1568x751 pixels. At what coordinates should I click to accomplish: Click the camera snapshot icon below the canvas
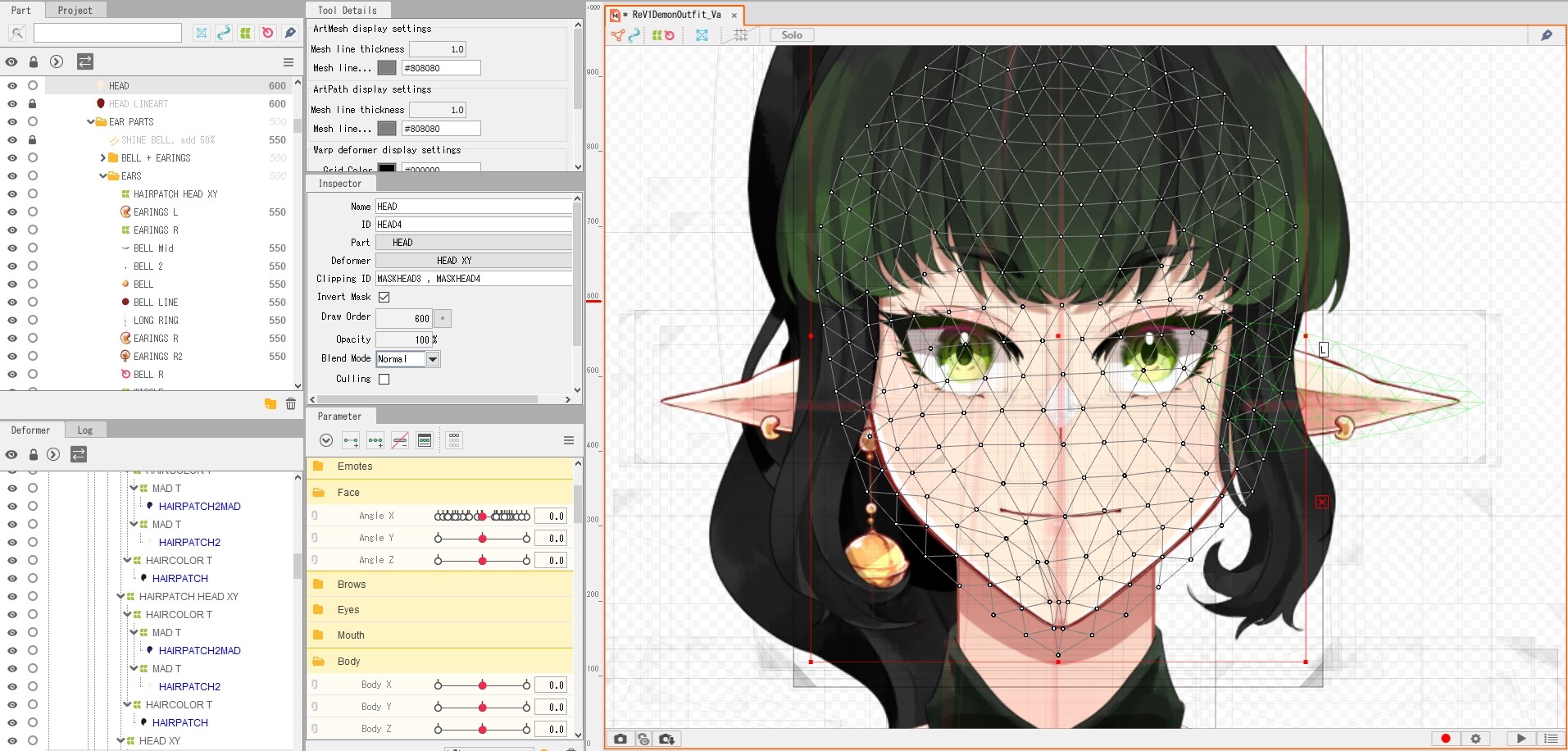620,739
